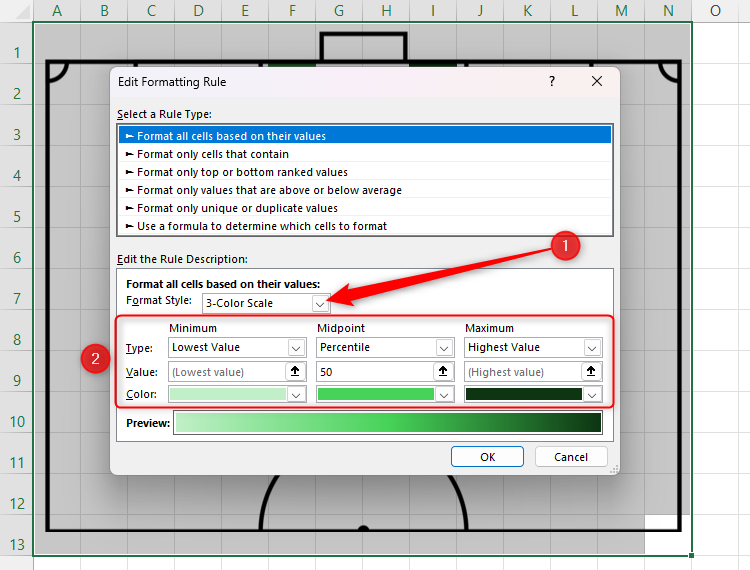Click the Midpoint value range selector icon
750x570 pixels.
coord(443,372)
